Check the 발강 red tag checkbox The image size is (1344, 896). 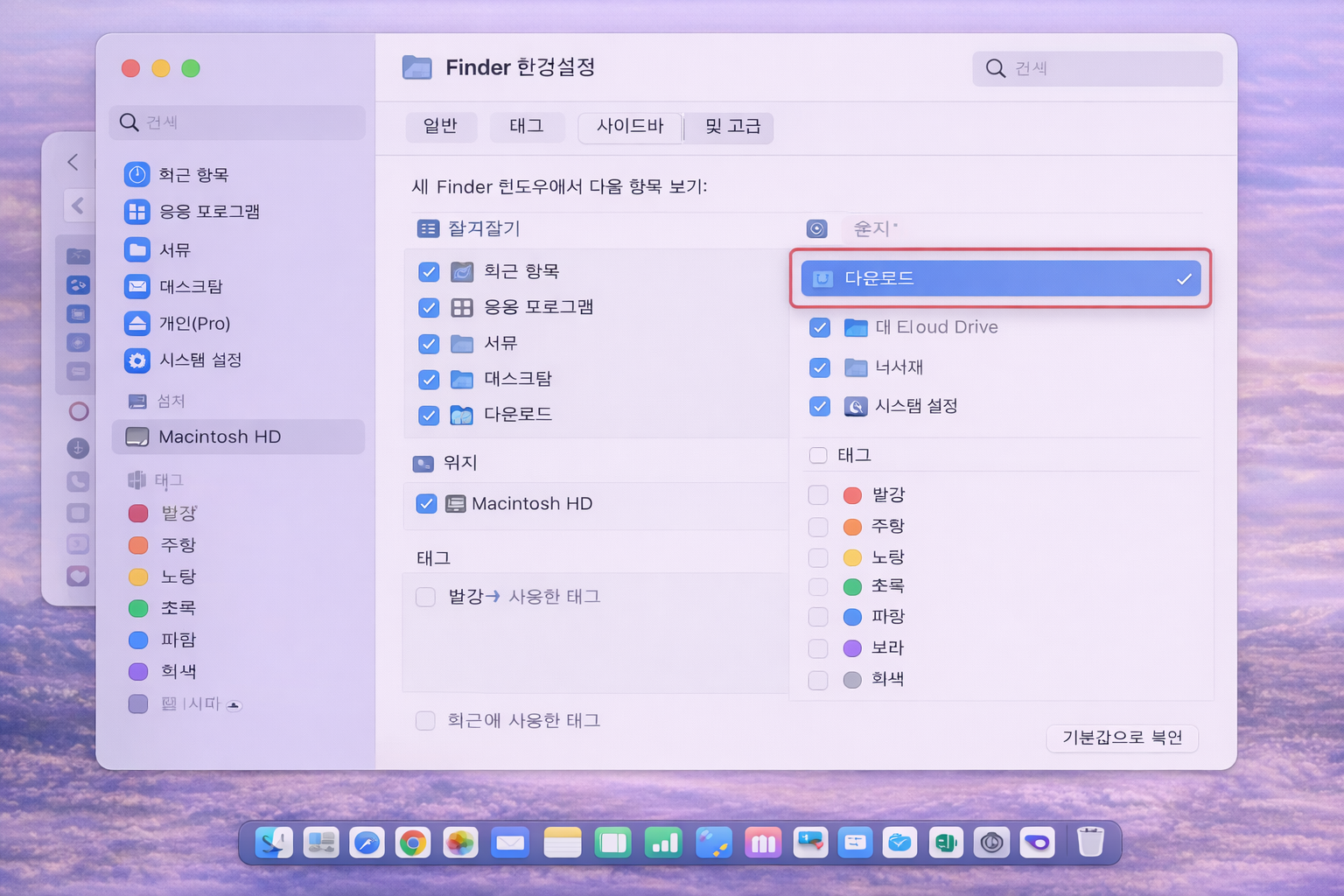[818, 495]
